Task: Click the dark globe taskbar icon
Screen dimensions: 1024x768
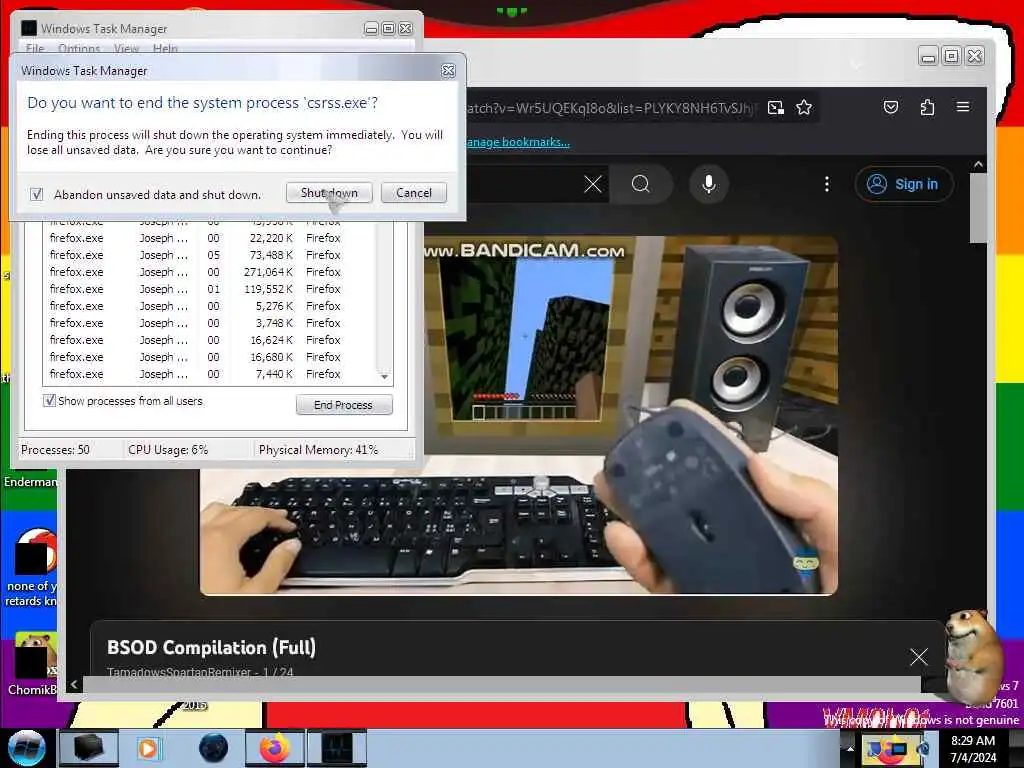Action: (x=213, y=748)
